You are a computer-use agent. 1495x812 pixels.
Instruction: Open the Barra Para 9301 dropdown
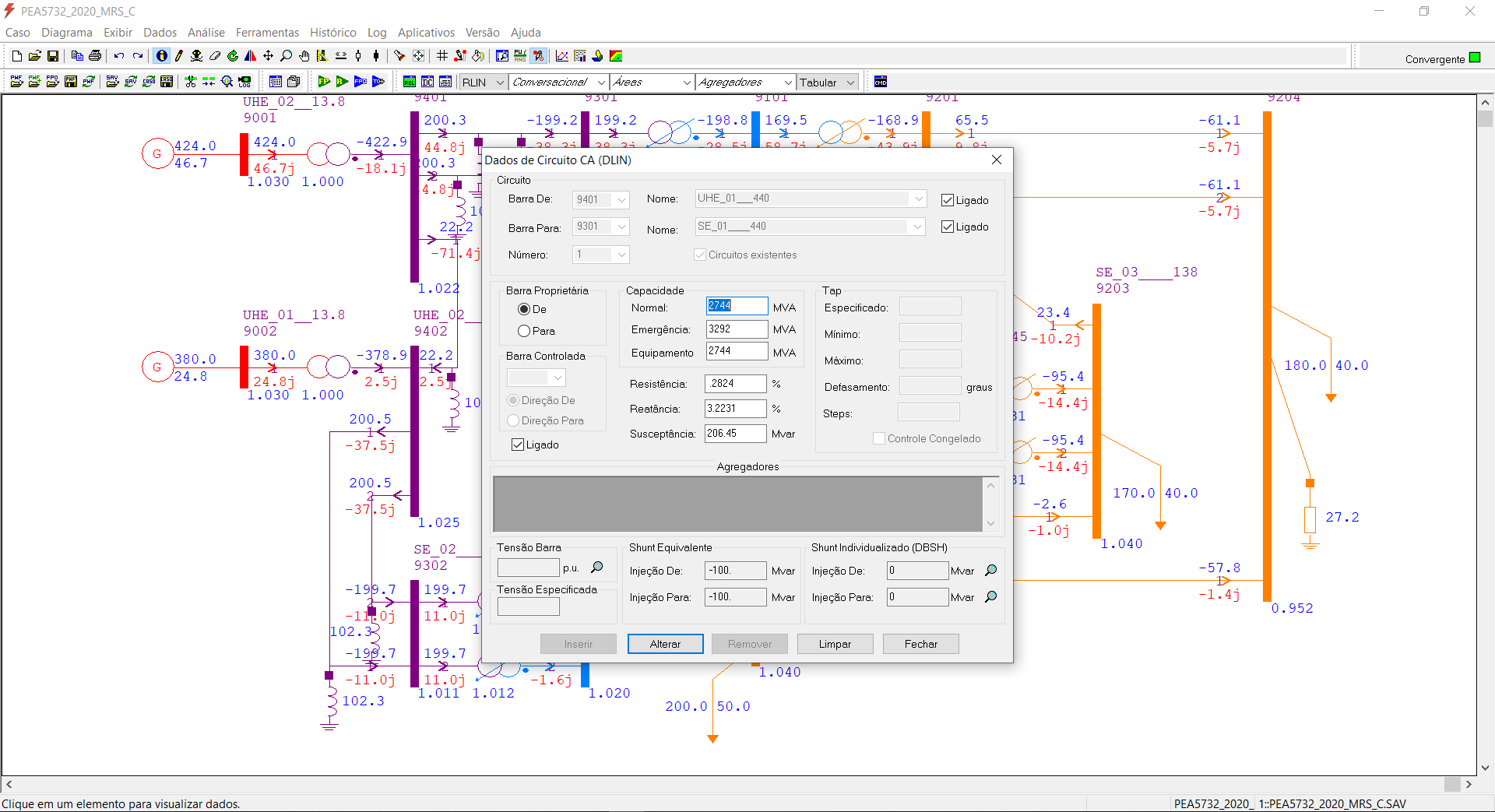coord(621,227)
